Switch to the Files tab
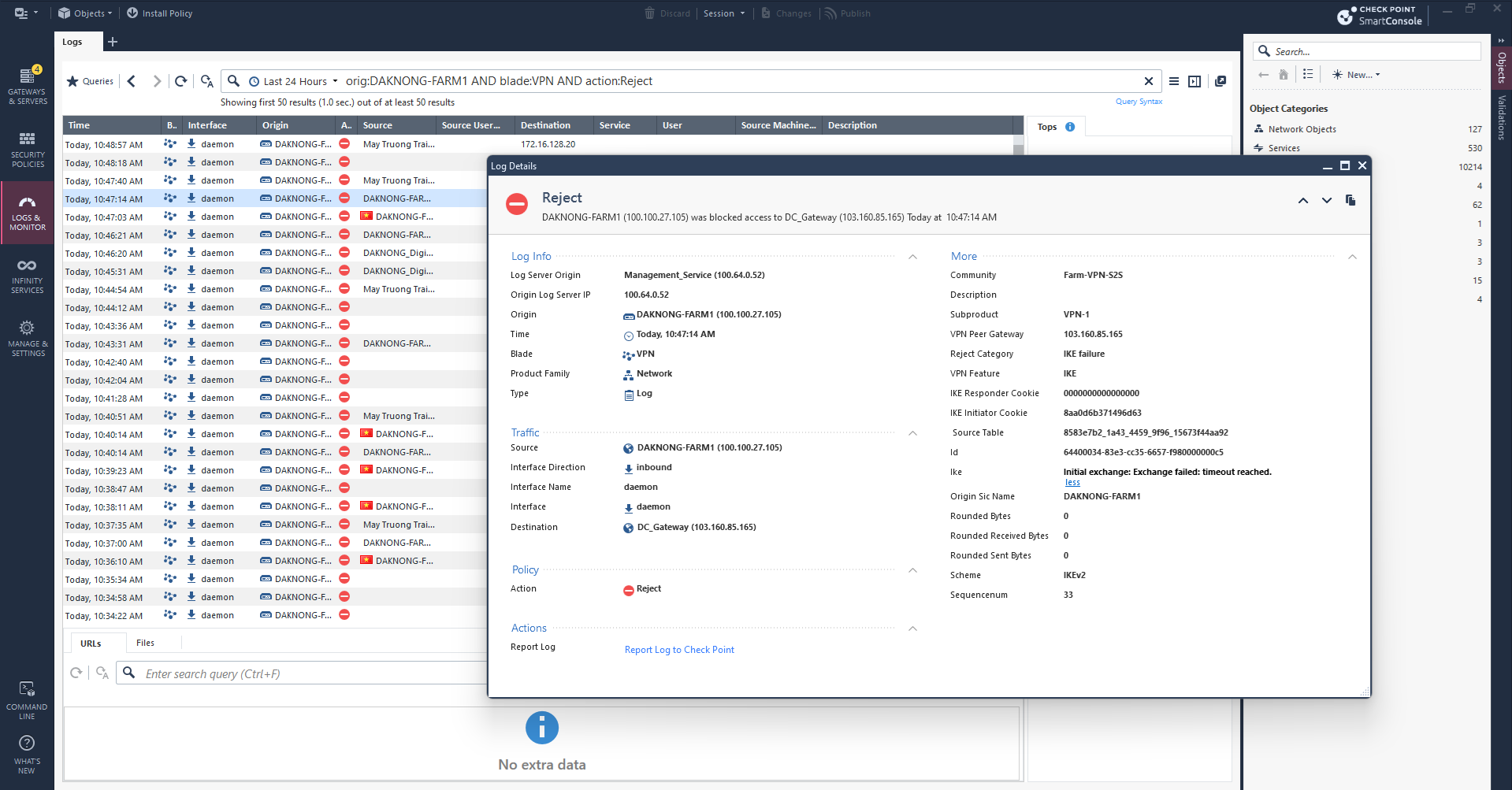The width and height of the screenshot is (1512, 790). point(145,643)
